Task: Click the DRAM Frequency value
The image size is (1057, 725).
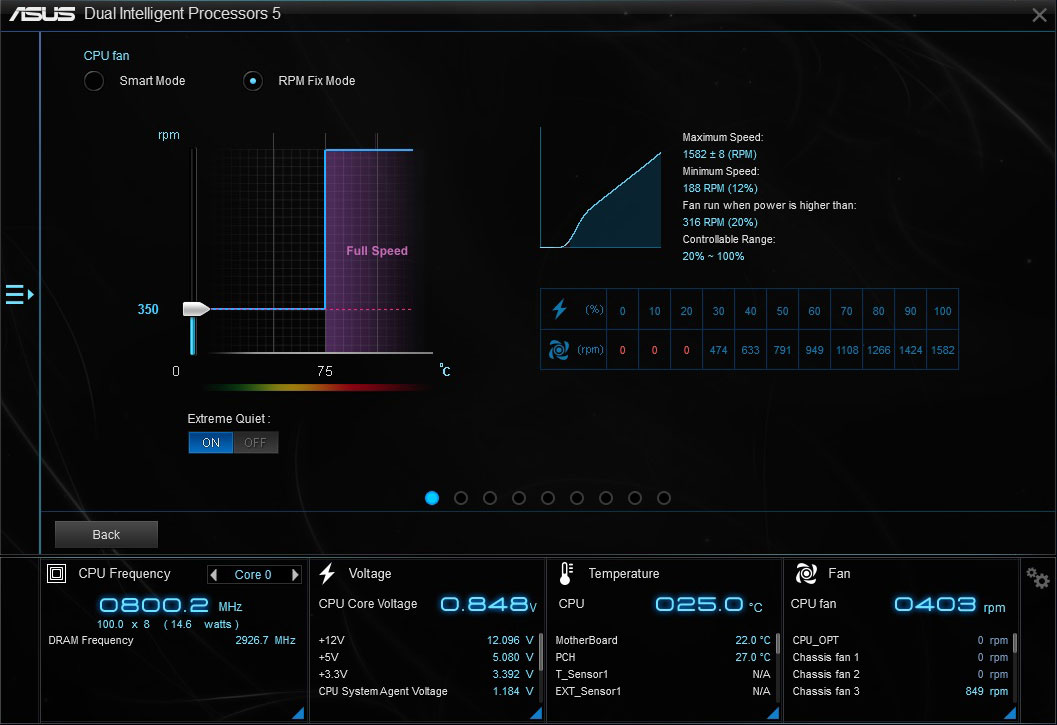Action: tap(266, 640)
